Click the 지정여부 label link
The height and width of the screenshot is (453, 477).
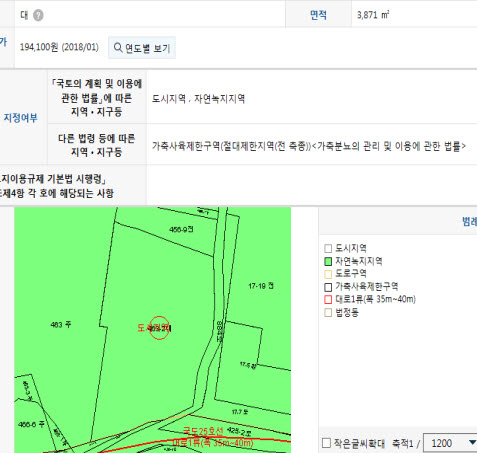20,118
